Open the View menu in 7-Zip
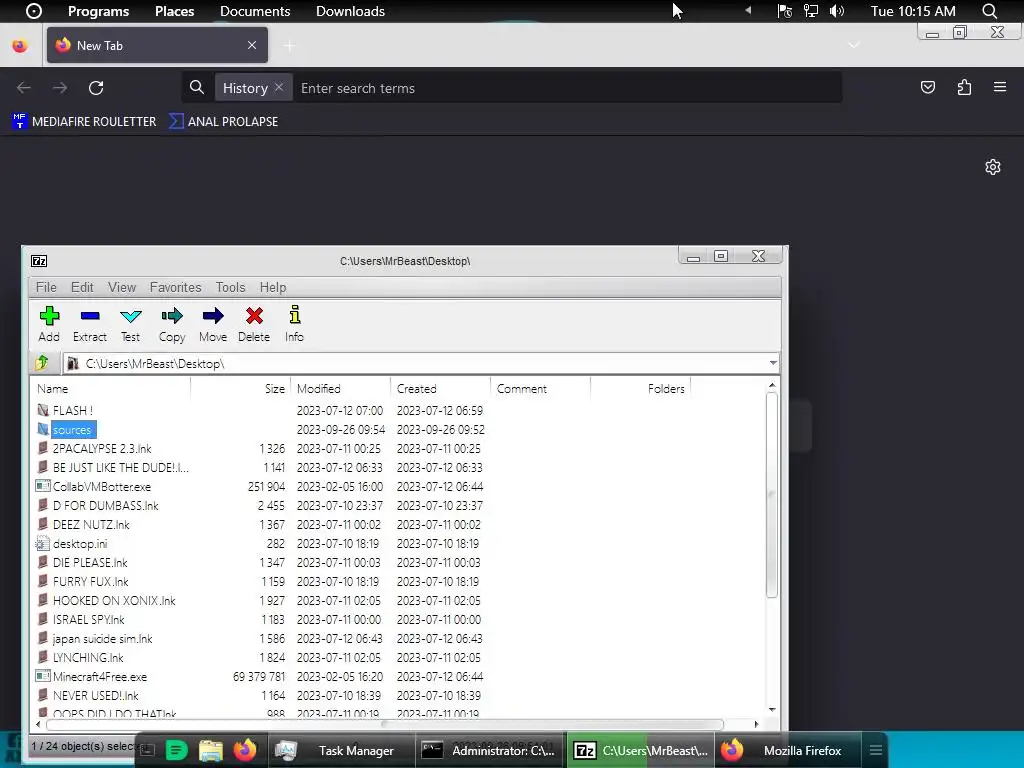 pos(121,287)
